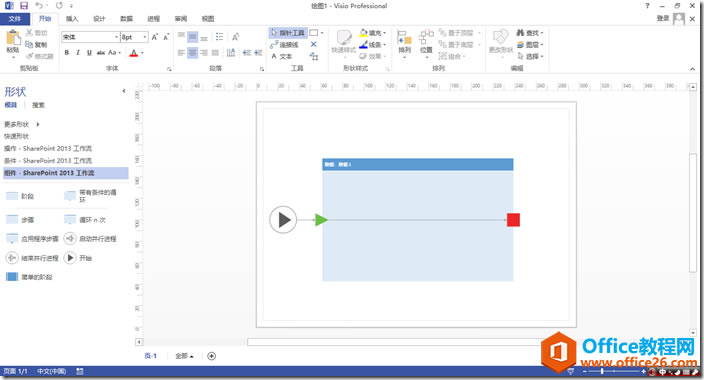This screenshot has height=380, width=704.
Task: Switch to the 数据 (Data) tab
Action: coord(127,18)
